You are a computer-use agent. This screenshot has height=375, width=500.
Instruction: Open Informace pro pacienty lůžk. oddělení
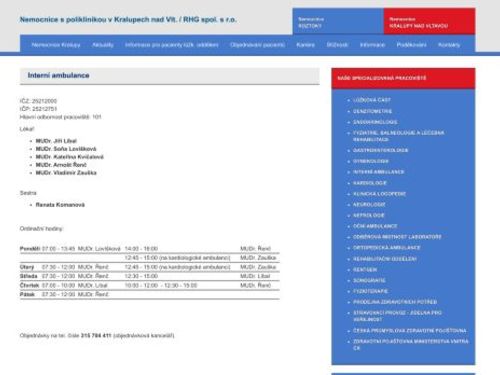172,45
